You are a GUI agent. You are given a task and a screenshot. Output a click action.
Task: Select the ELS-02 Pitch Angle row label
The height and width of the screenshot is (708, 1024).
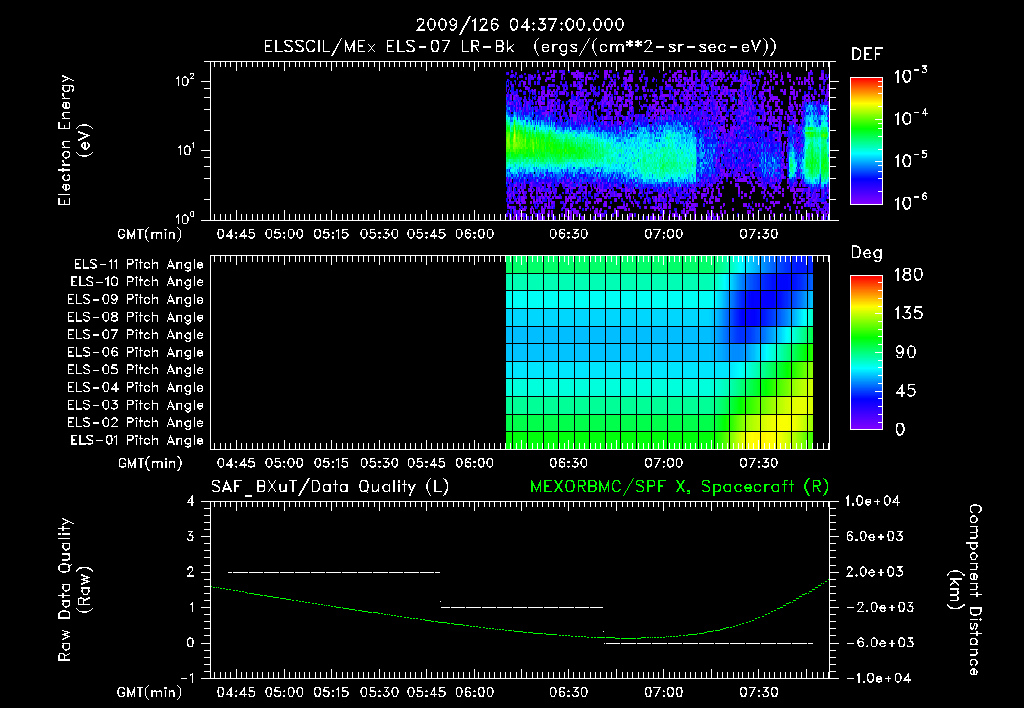point(135,423)
